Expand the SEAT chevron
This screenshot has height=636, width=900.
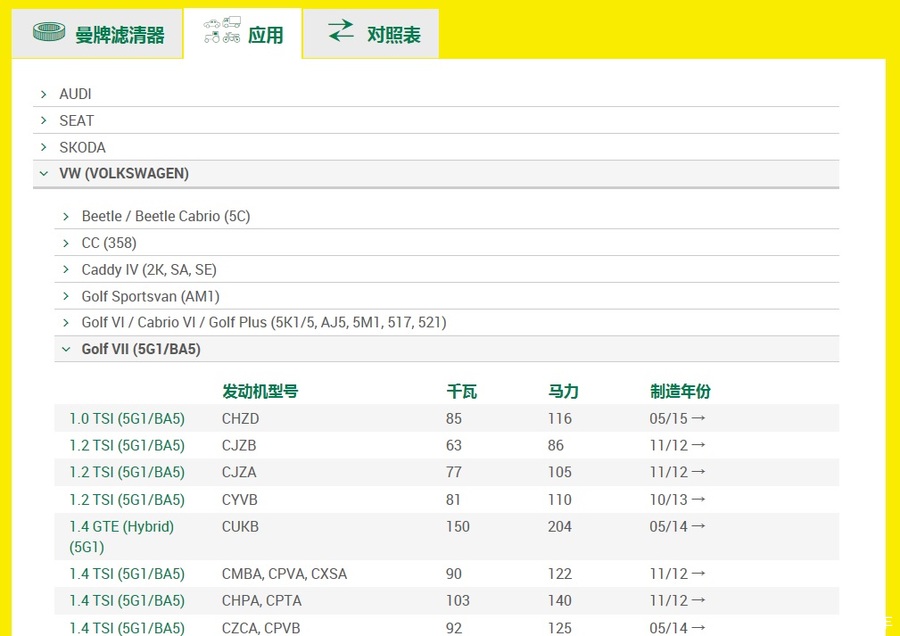(x=44, y=121)
